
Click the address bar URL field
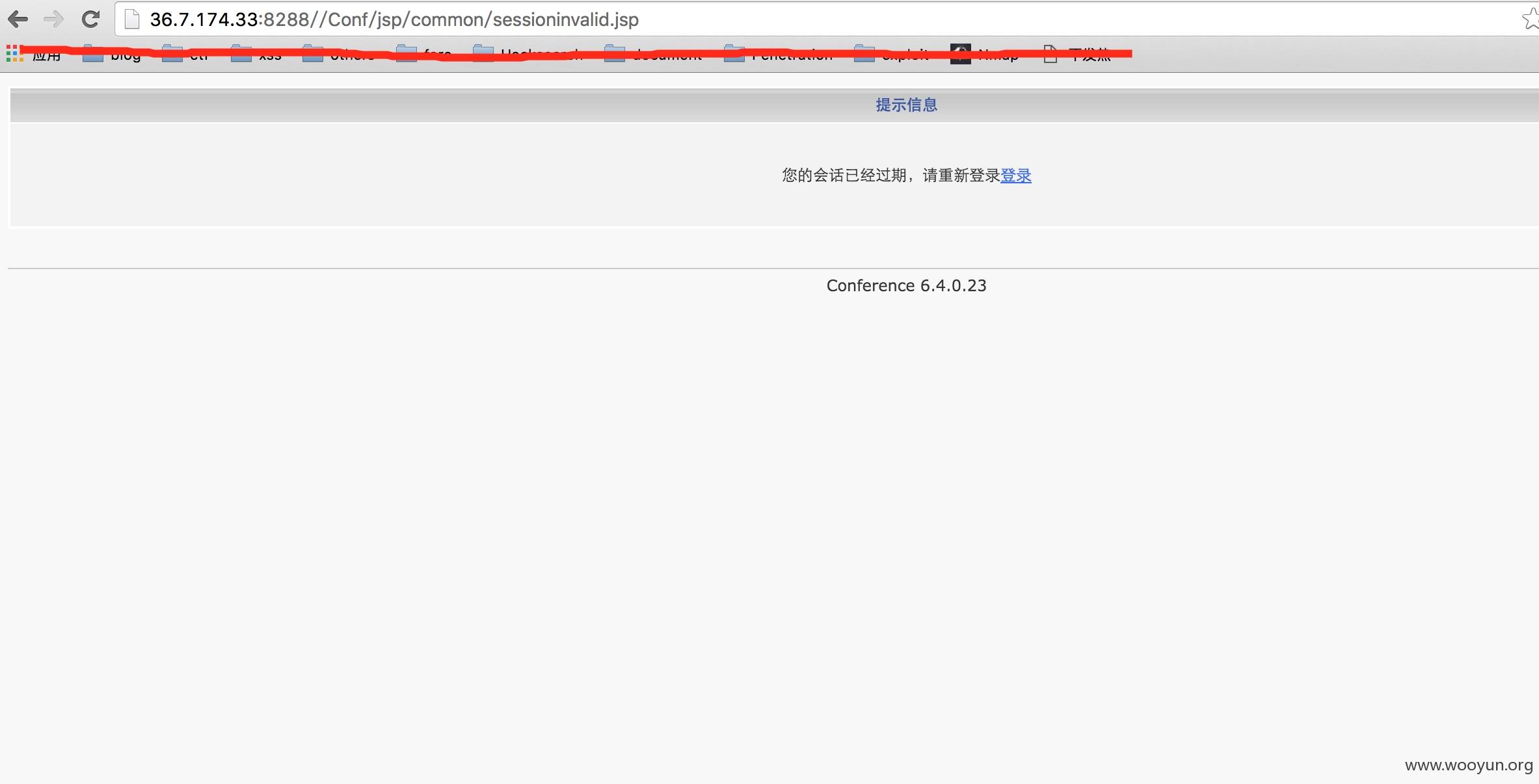[x=781, y=20]
